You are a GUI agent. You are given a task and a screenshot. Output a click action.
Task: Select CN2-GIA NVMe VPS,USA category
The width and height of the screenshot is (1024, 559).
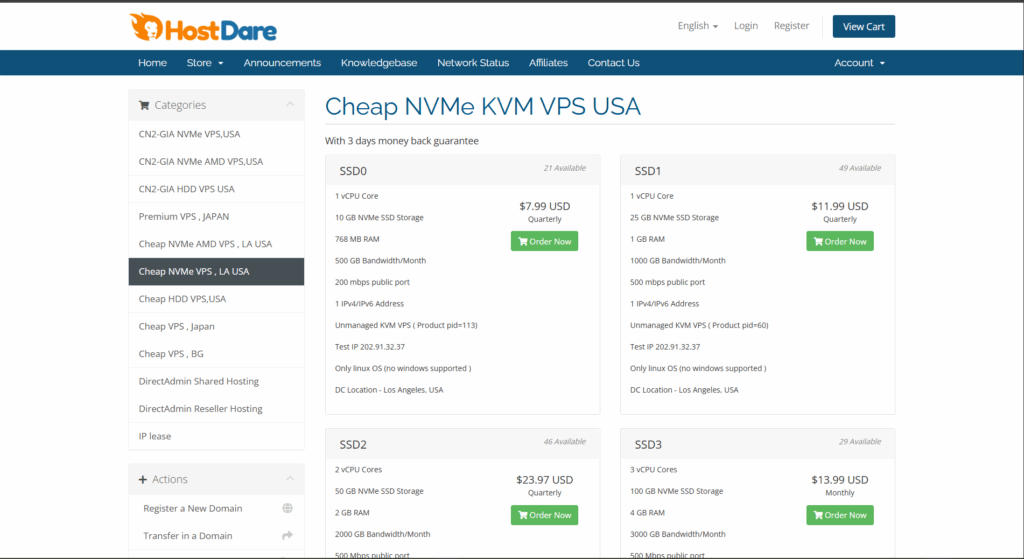(x=216, y=134)
